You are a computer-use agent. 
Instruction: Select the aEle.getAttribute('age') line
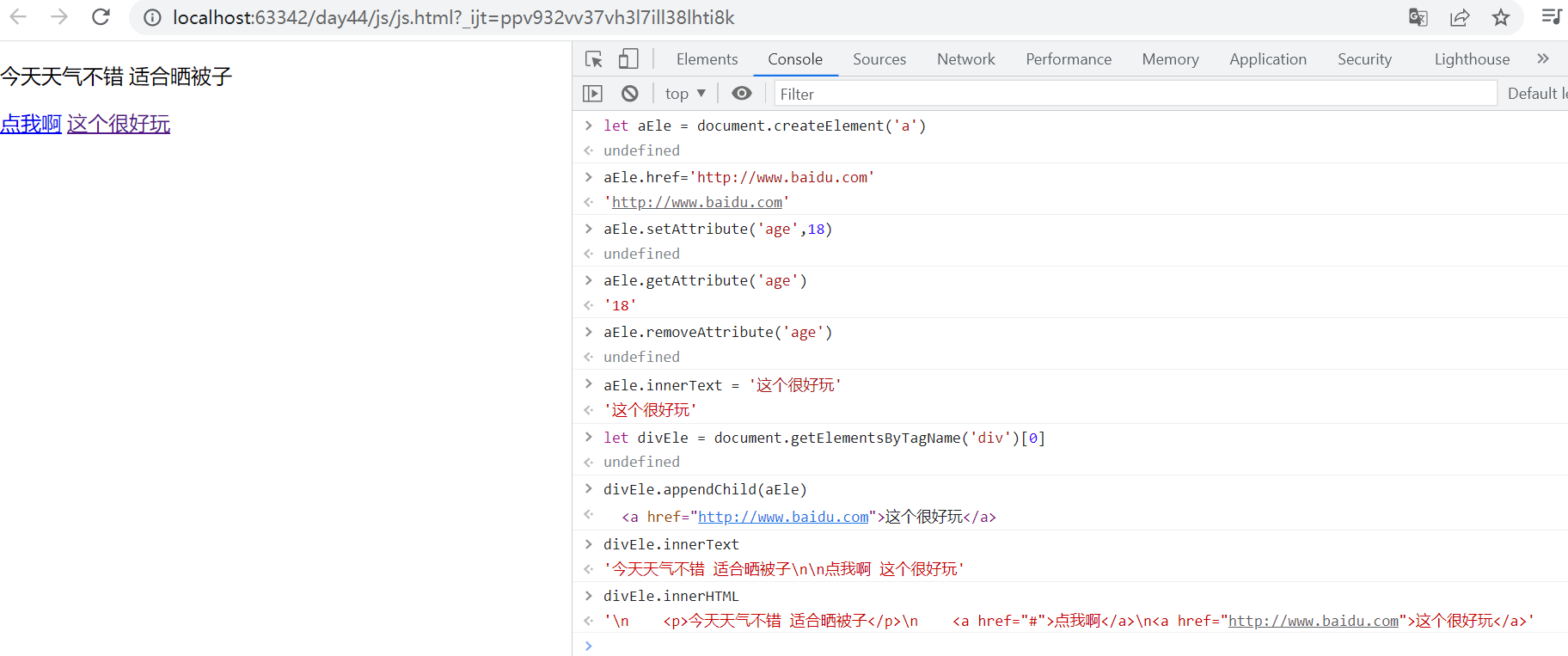[705, 280]
